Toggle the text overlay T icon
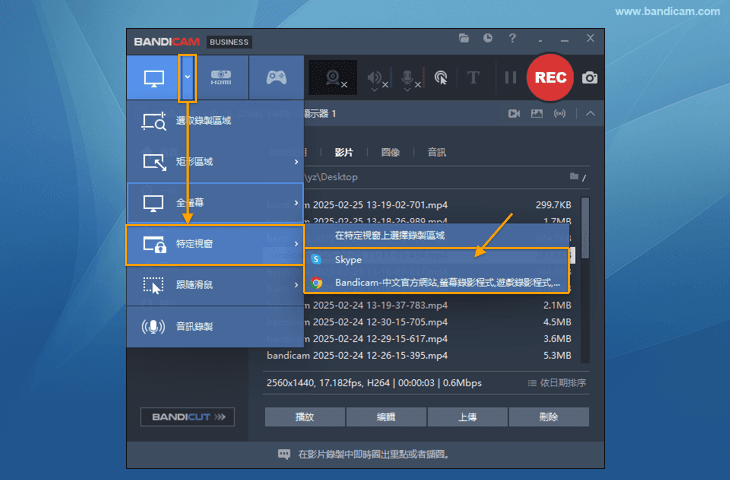Screen dimensions: 730x480 tap(473, 77)
